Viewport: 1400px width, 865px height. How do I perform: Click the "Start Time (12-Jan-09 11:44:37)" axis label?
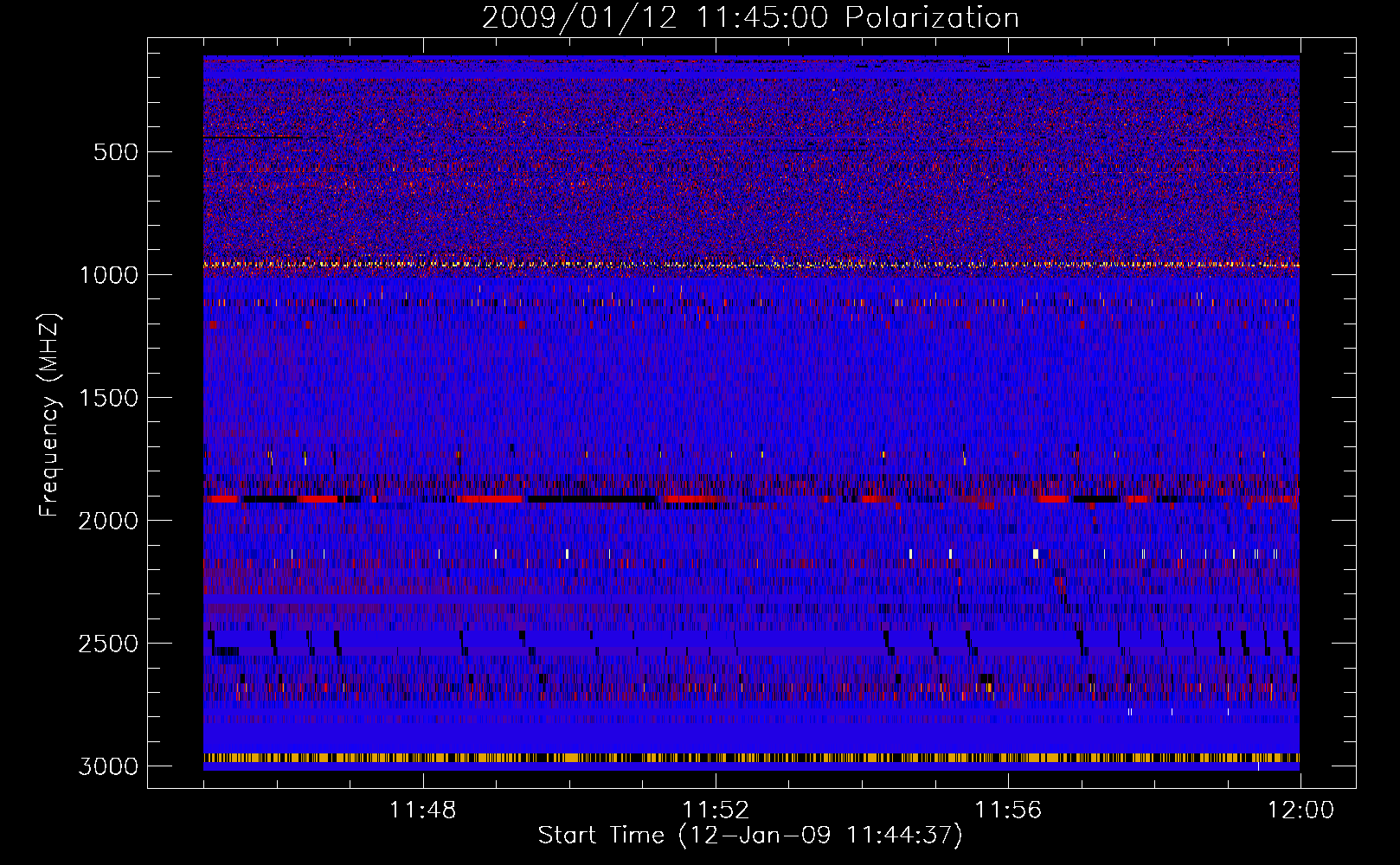tap(750, 836)
